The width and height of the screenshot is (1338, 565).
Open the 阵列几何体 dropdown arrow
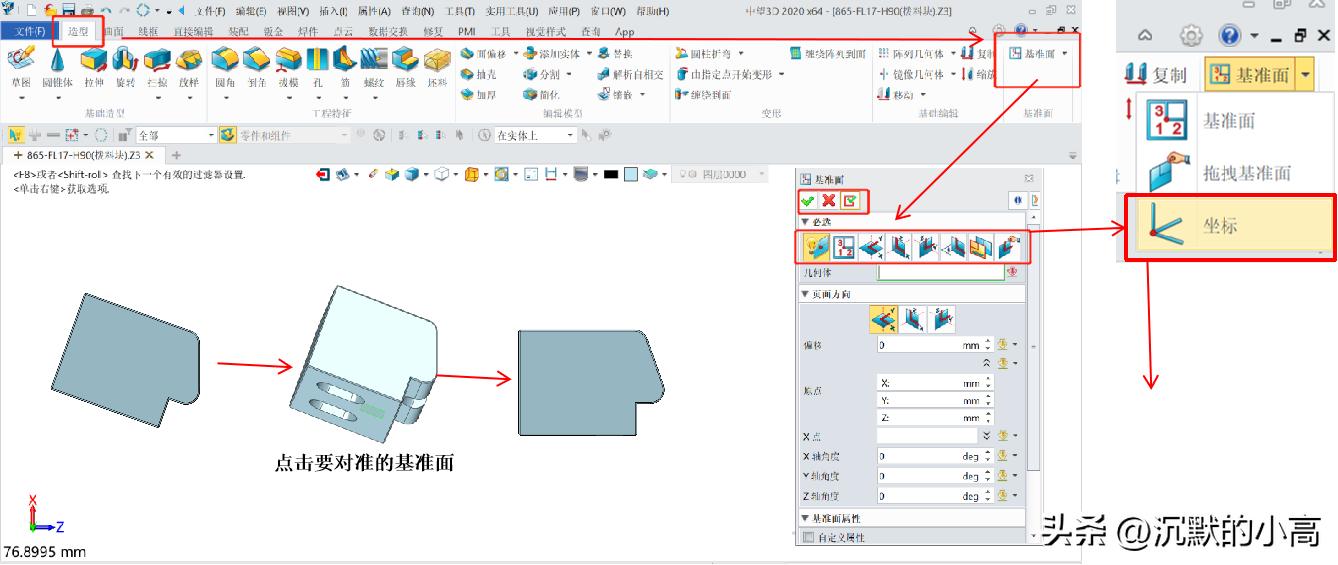pos(954,53)
